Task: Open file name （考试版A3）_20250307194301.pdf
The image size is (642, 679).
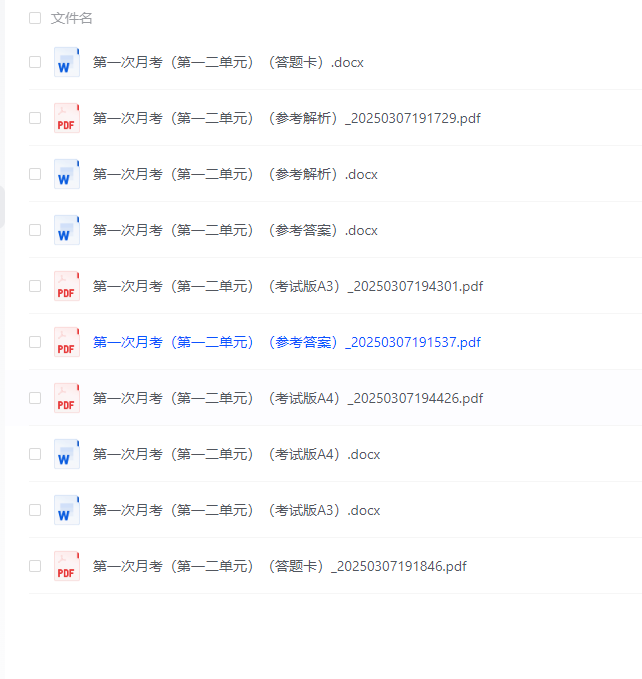Action: pos(288,286)
